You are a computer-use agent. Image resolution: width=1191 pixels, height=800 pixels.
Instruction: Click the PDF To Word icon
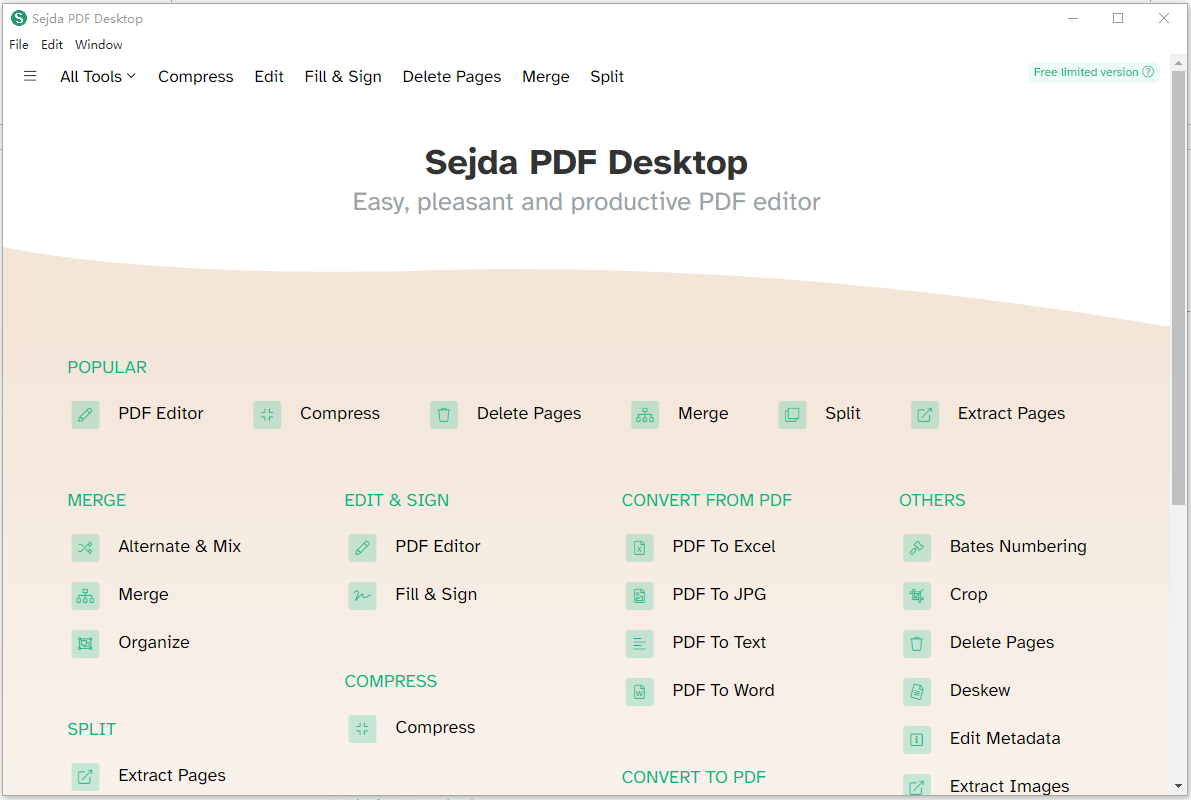coord(640,691)
